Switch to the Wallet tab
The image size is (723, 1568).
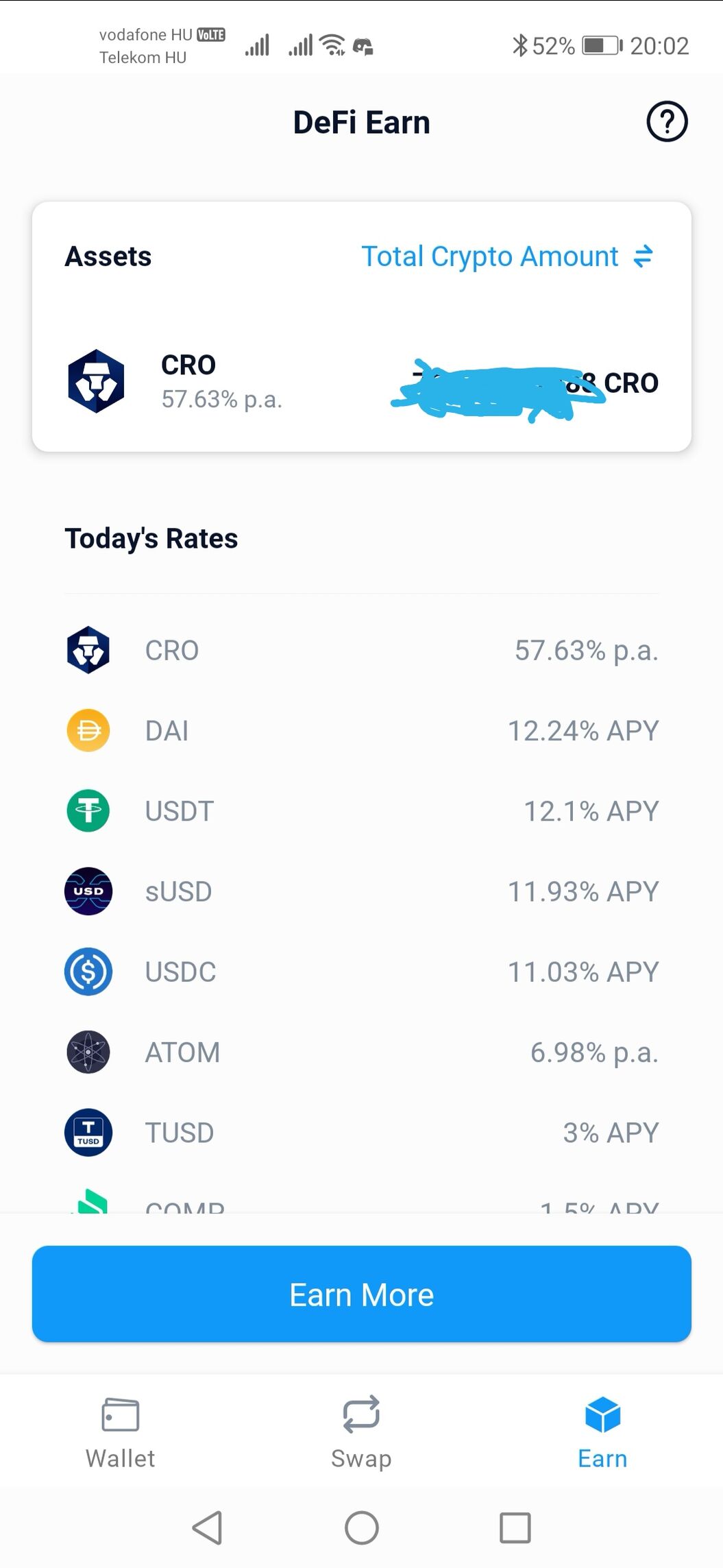tap(121, 1433)
